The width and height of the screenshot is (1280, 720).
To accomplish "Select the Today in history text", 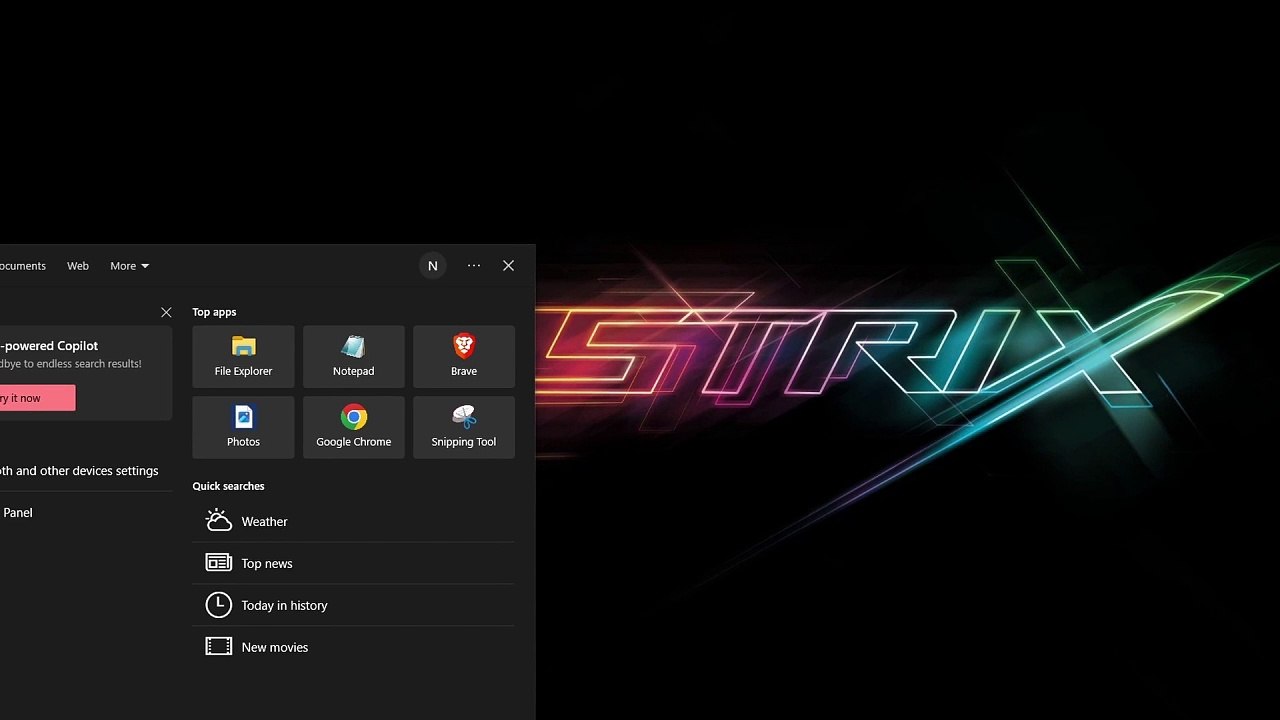I will coord(284,606).
